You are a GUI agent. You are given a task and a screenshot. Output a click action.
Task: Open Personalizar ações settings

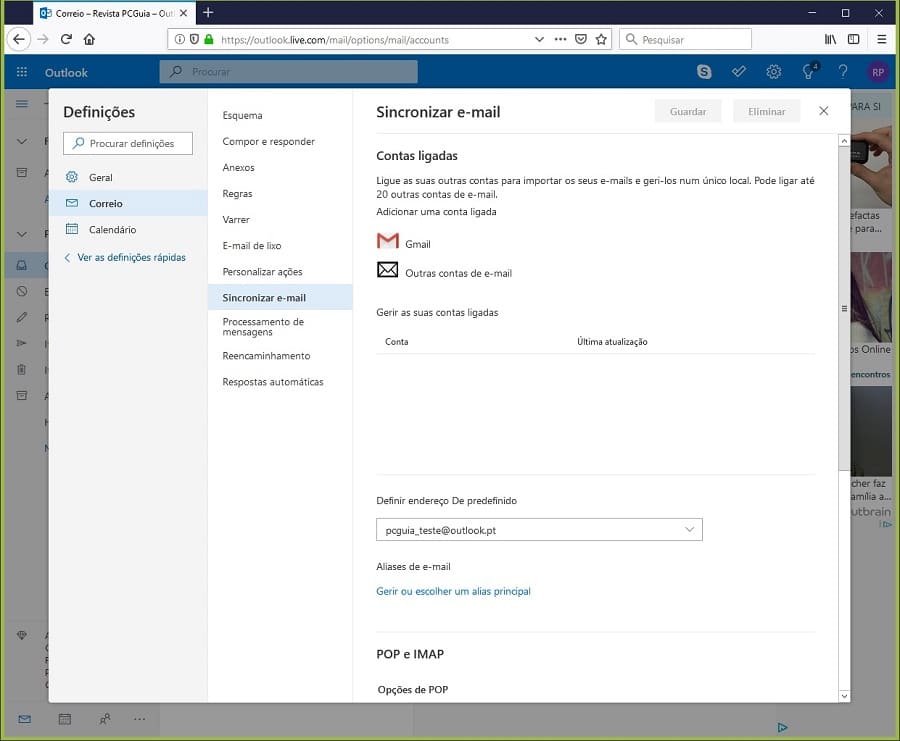(262, 271)
